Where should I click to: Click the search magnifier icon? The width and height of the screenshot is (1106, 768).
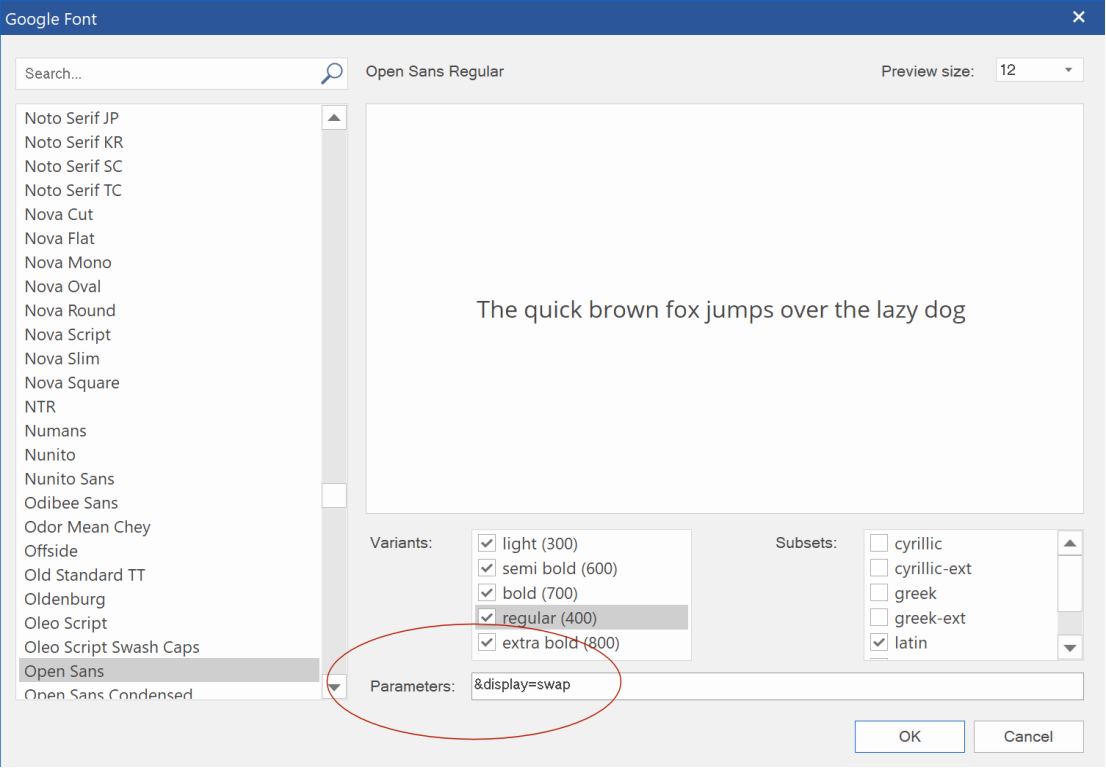(332, 73)
